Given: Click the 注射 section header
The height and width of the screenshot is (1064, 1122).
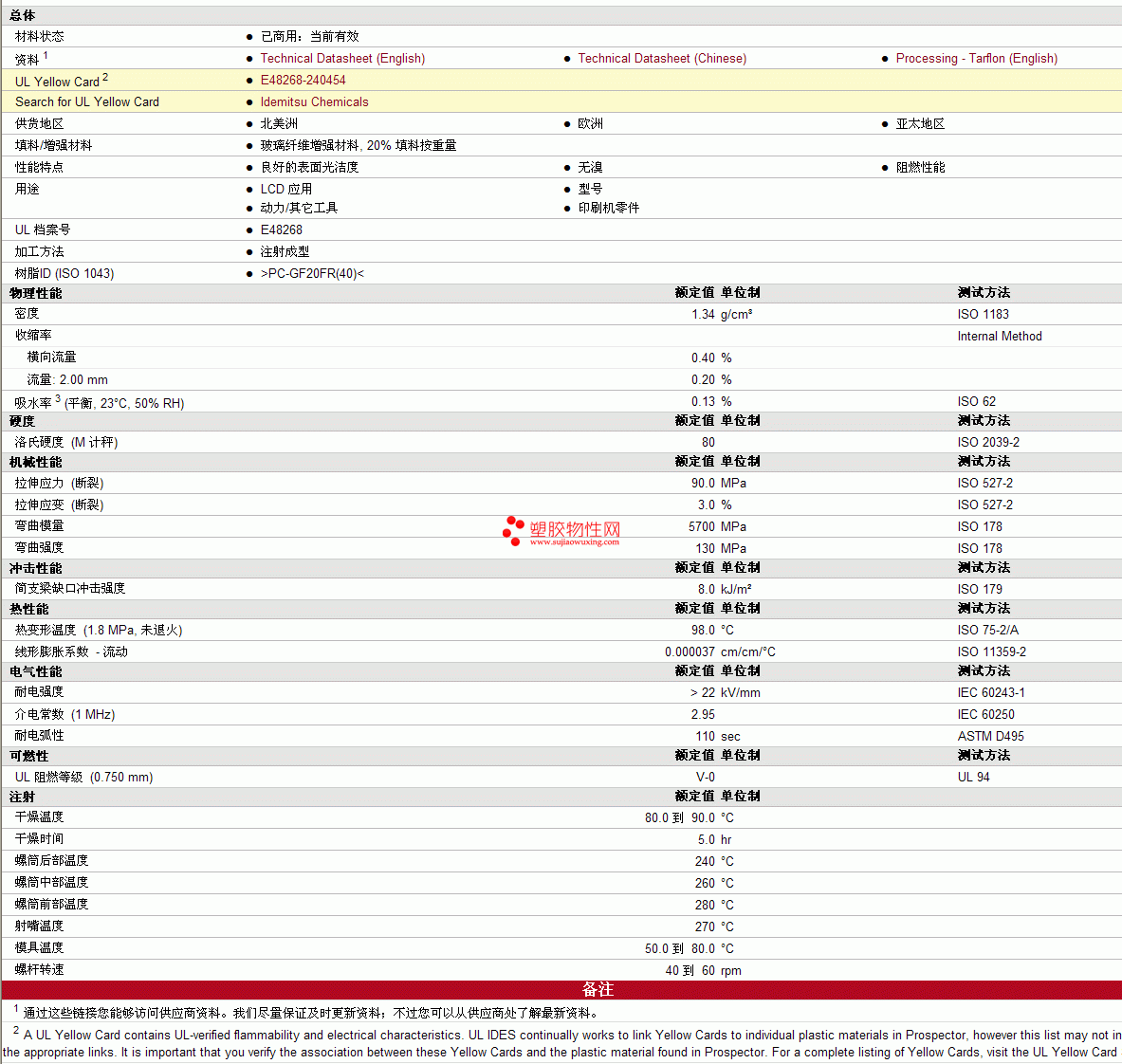Looking at the screenshot, I should (22, 798).
